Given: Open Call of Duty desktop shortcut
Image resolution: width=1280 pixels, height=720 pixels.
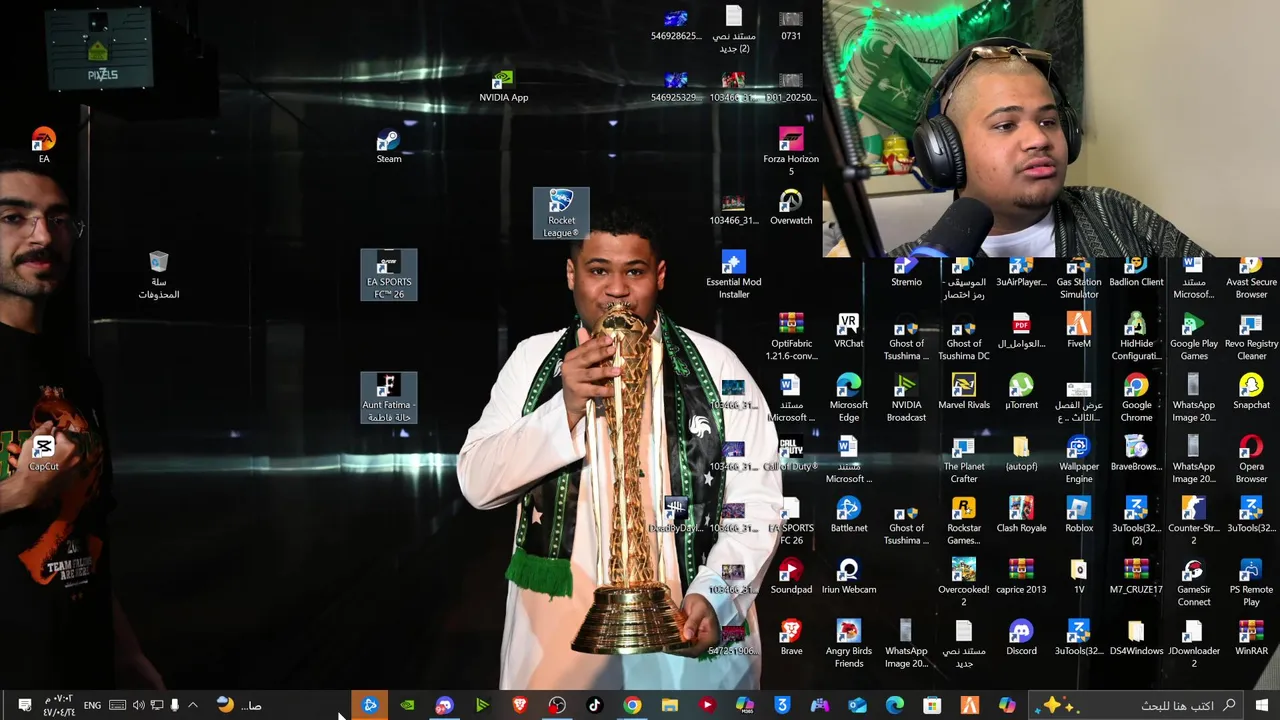Looking at the screenshot, I should (x=791, y=454).
